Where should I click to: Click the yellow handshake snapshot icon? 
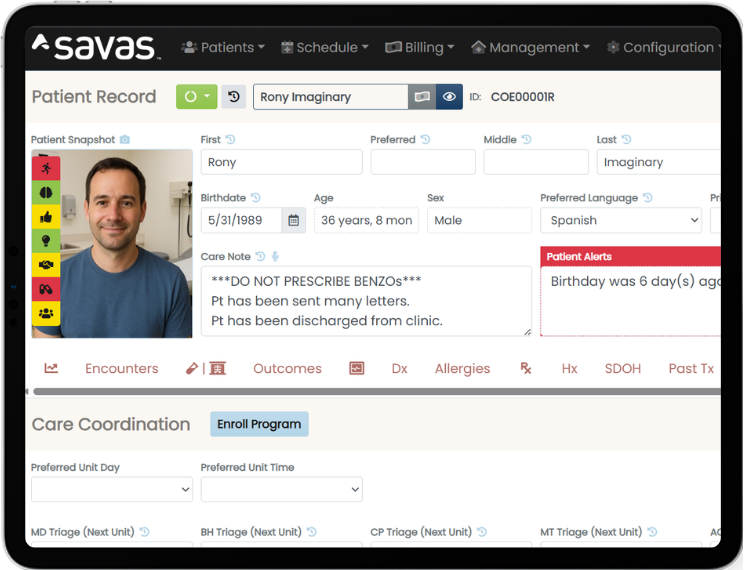click(x=46, y=265)
